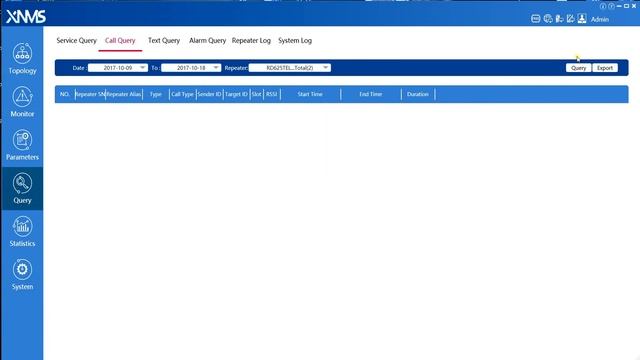Open the System settings section
Image resolution: width=640 pixels, height=360 pixels.
point(22,275)
